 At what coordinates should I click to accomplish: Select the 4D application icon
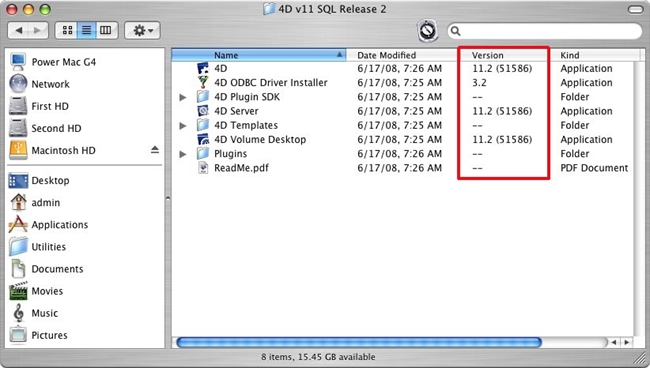pos(203,68)
